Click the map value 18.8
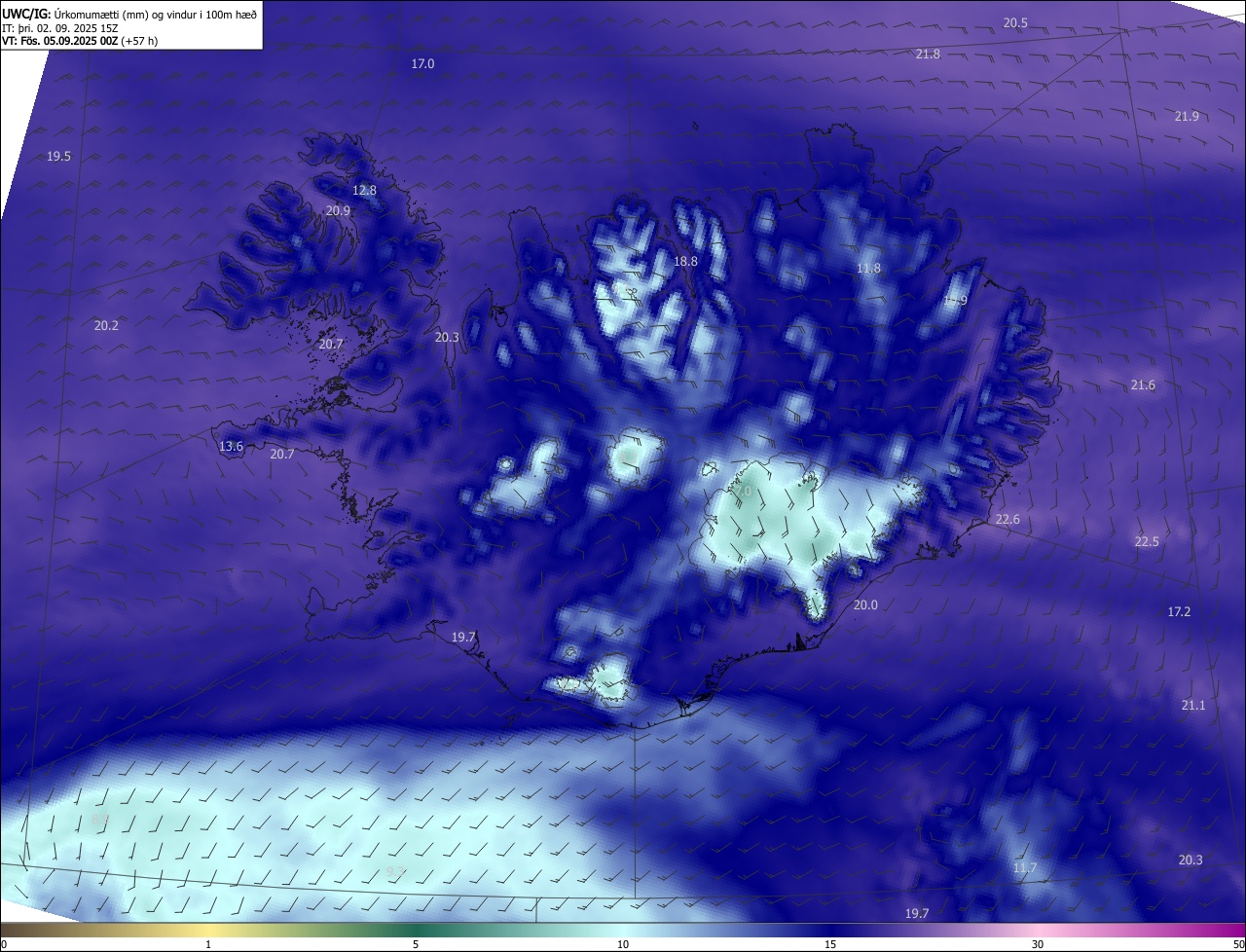 (685, 261)
